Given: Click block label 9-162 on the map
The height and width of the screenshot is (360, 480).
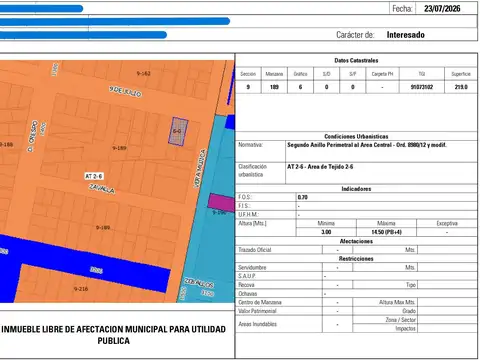Looking at the screenshot, I should click(x=143, y=73).
